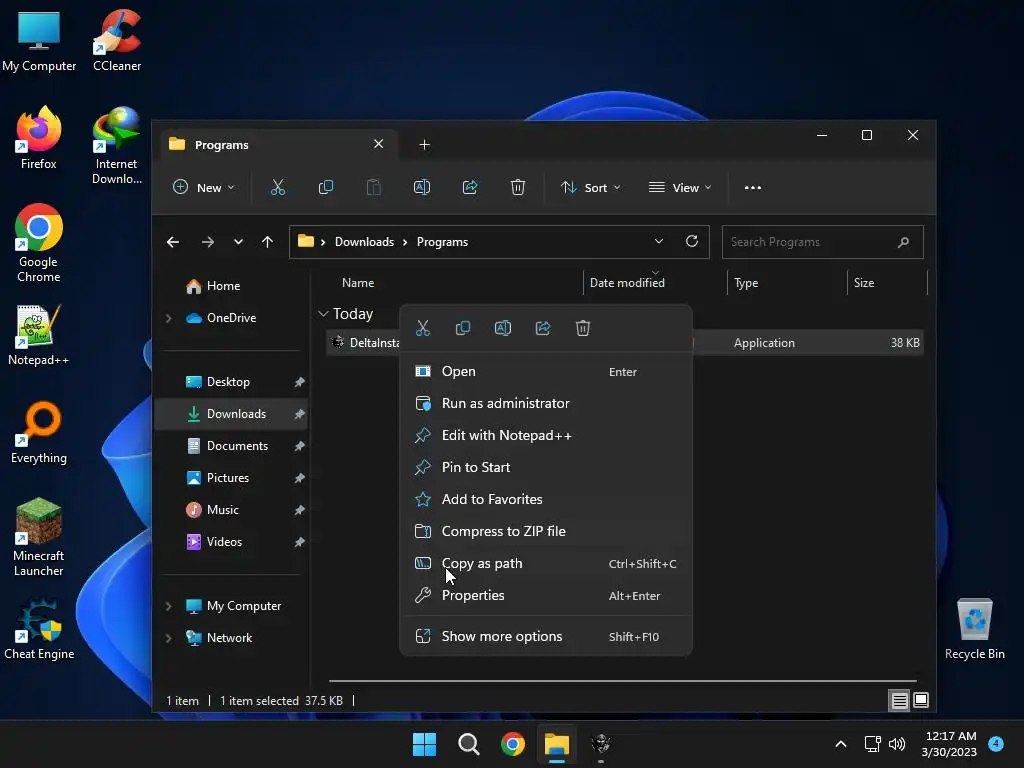Collapse the Today group

tap(323, 314)
